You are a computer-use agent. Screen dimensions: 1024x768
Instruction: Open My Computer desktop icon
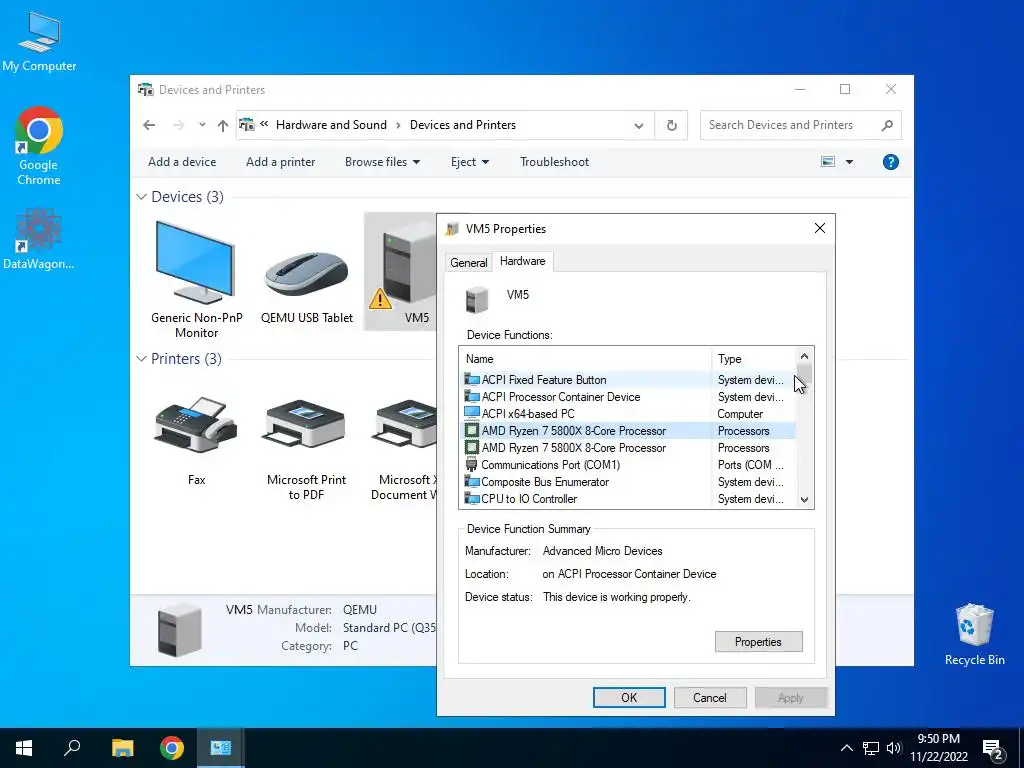[39, 41]
